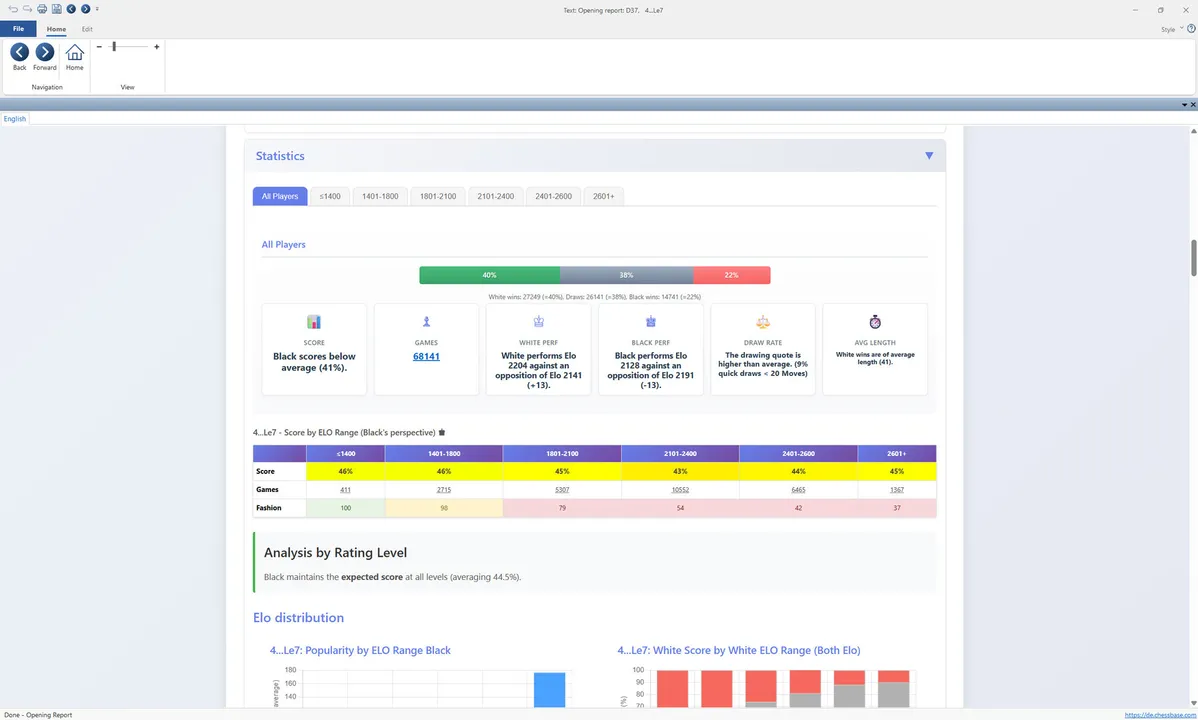Open the 10552 games link in table
The image size is (1198, 720).
[x=680, y=490]
